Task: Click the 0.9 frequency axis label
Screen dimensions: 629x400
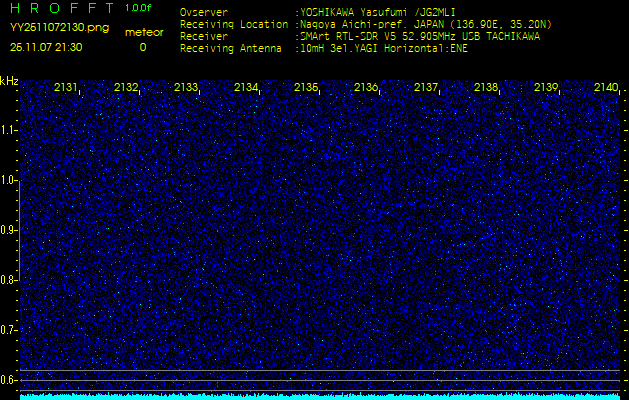Action: point(9,230)
